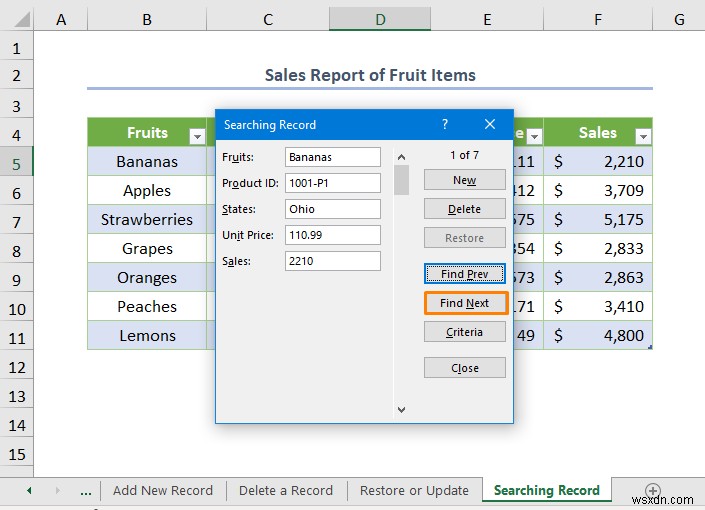
Task: Open the Criteria button
Action: pos(464,332)
